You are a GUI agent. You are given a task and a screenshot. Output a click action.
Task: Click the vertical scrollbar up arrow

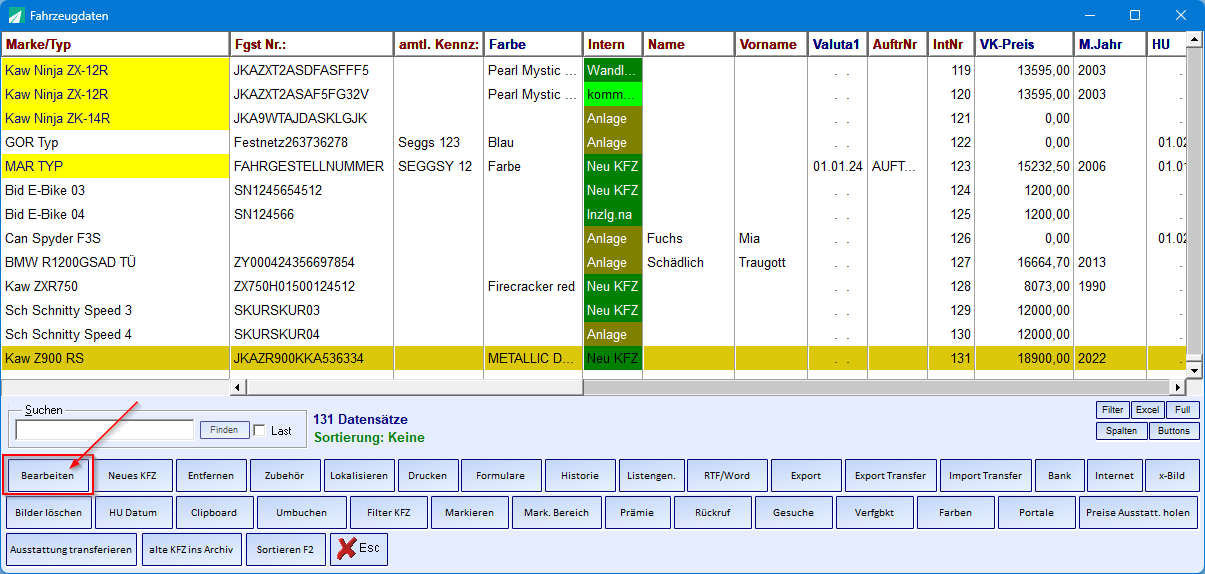[1193, 41]
